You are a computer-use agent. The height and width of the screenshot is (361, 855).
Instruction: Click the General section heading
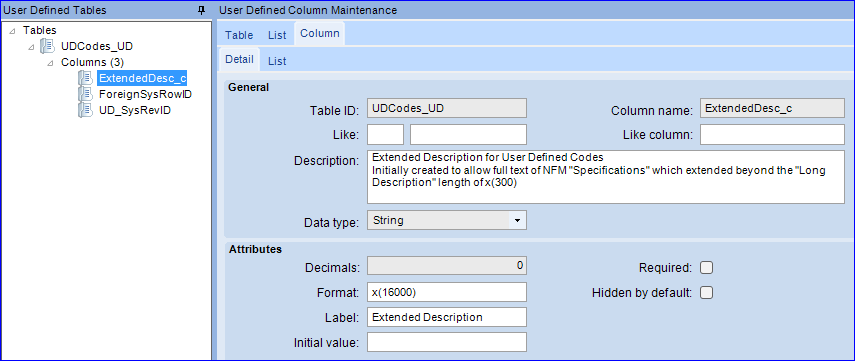coord(248,87)
